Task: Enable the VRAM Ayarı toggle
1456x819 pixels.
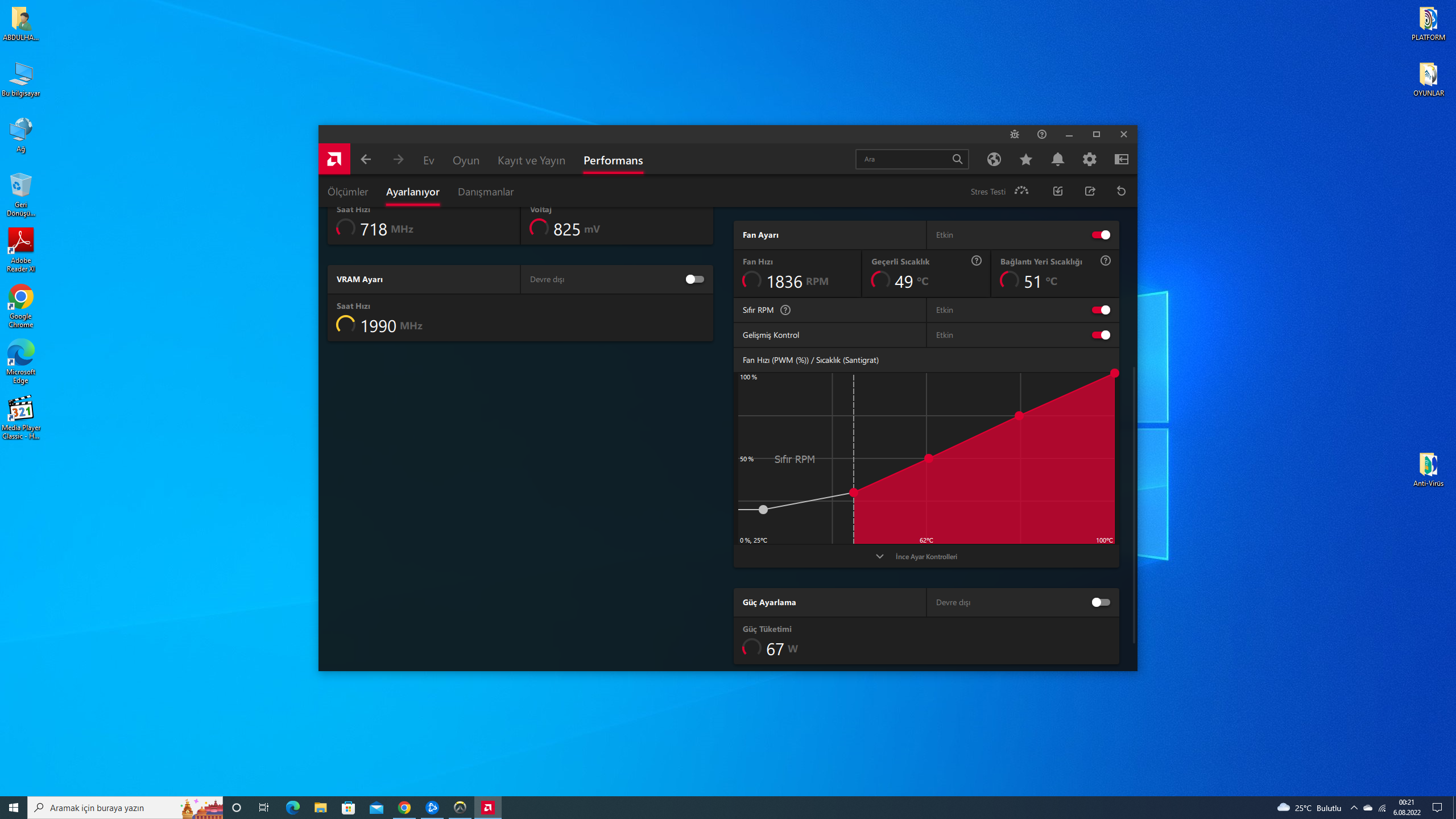Action: [694, 279]
